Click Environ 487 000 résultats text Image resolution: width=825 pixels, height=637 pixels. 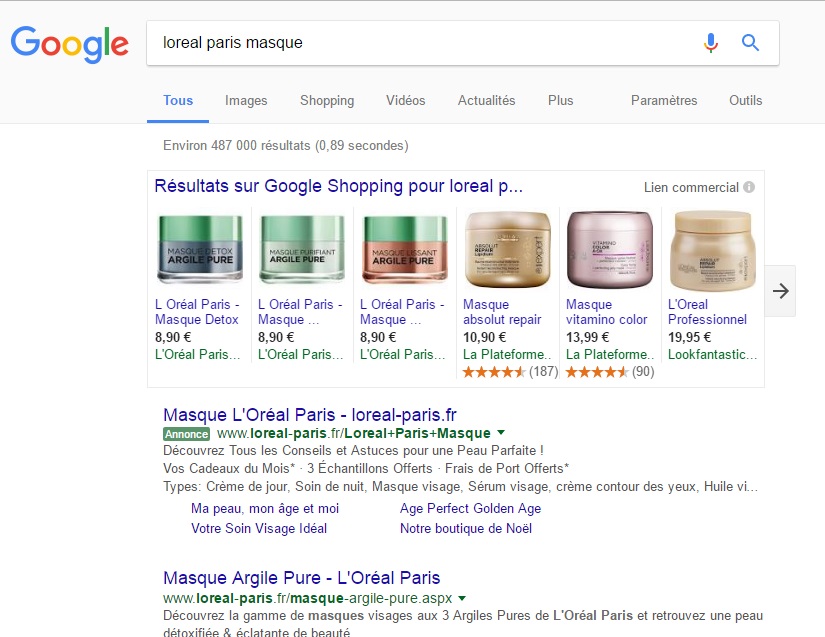click(286, 146)
